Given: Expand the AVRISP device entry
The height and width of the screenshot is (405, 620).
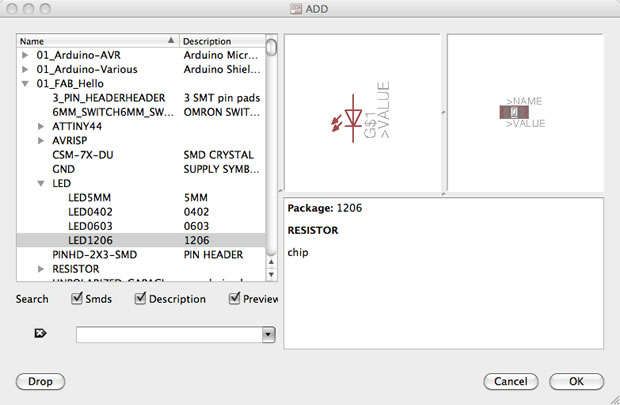Looking at the screenshot, I should tap(41, 140).
